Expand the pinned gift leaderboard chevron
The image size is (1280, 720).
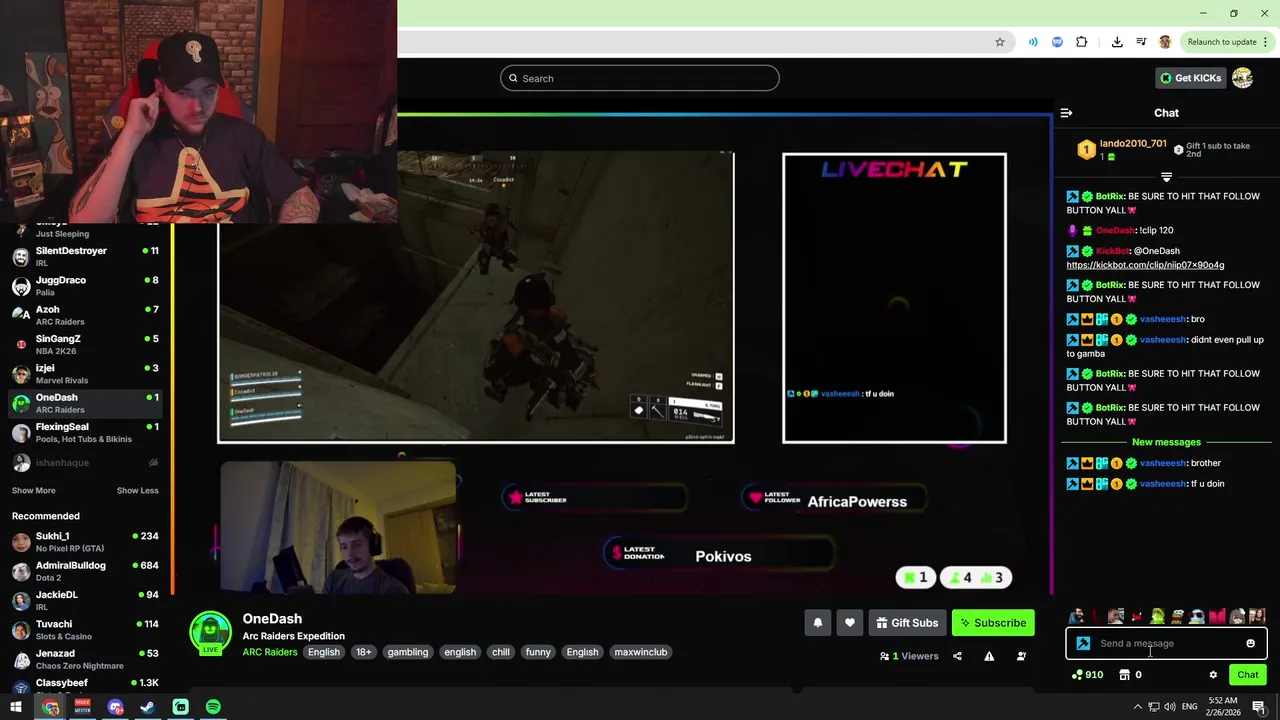1166,177
